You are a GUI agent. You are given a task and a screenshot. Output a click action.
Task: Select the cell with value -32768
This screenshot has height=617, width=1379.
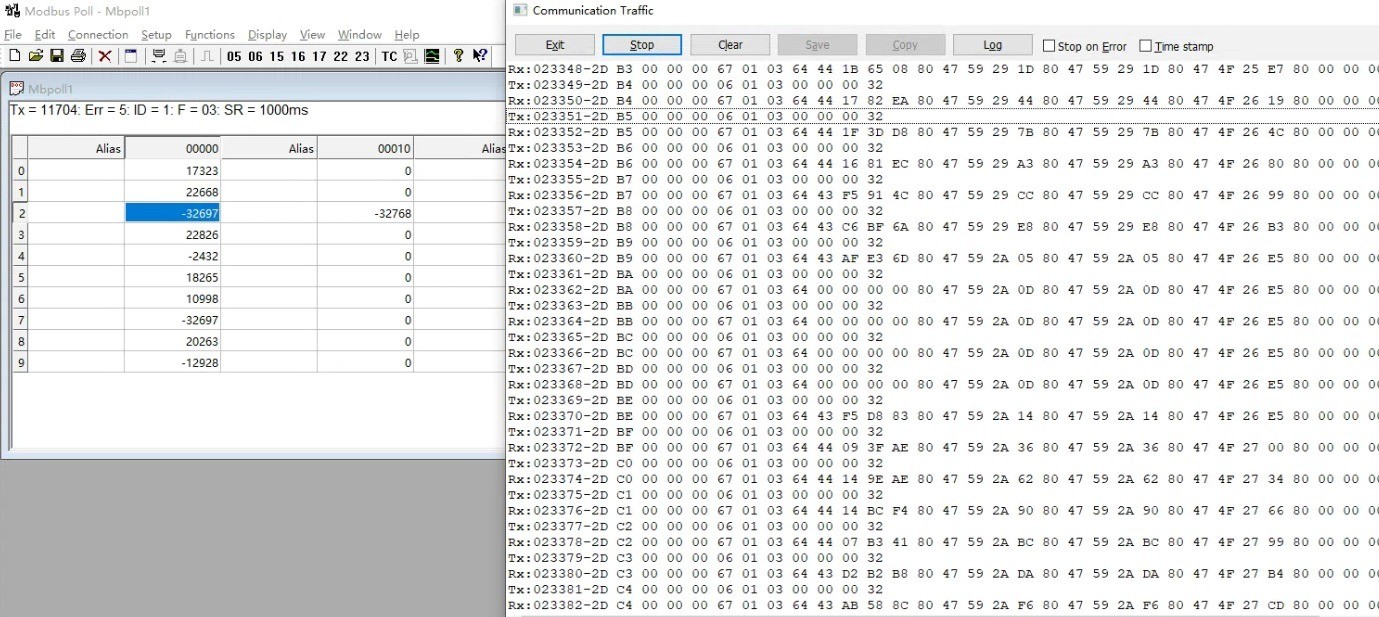(365, 213)
